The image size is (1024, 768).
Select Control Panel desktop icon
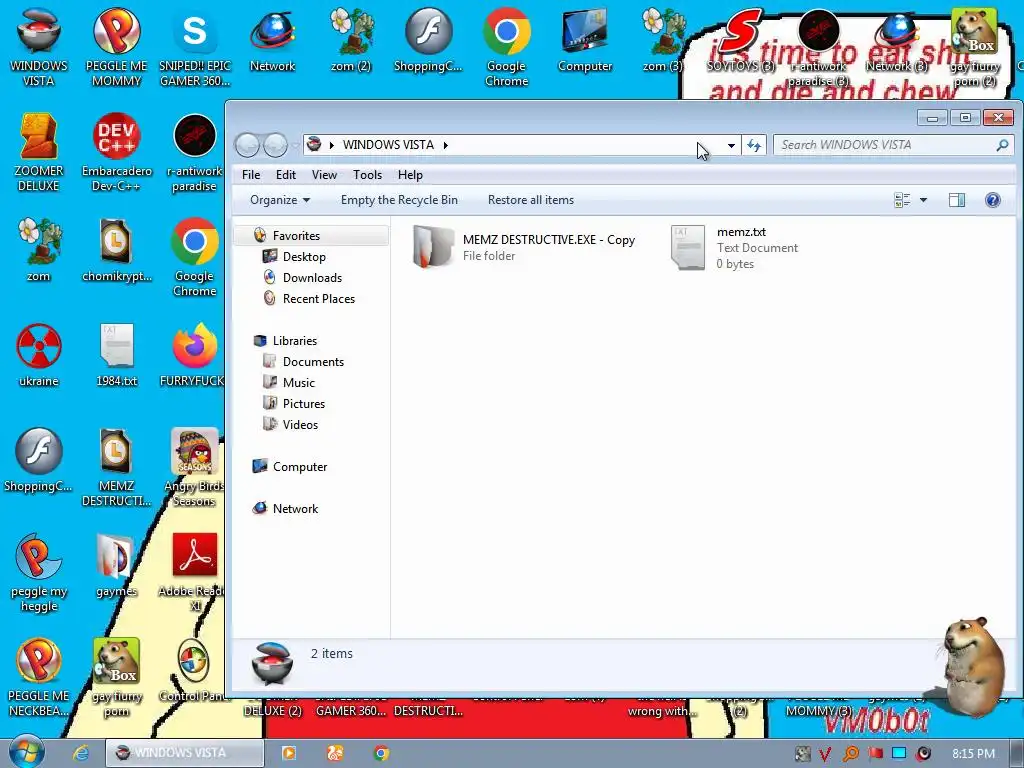[x=194, y=671]
